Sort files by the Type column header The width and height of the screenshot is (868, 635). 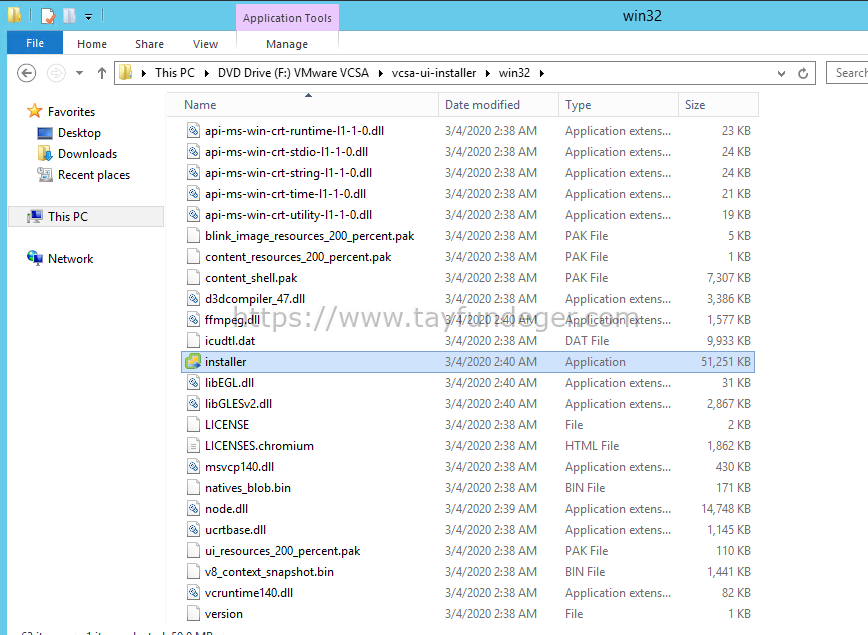coord(618,105)
